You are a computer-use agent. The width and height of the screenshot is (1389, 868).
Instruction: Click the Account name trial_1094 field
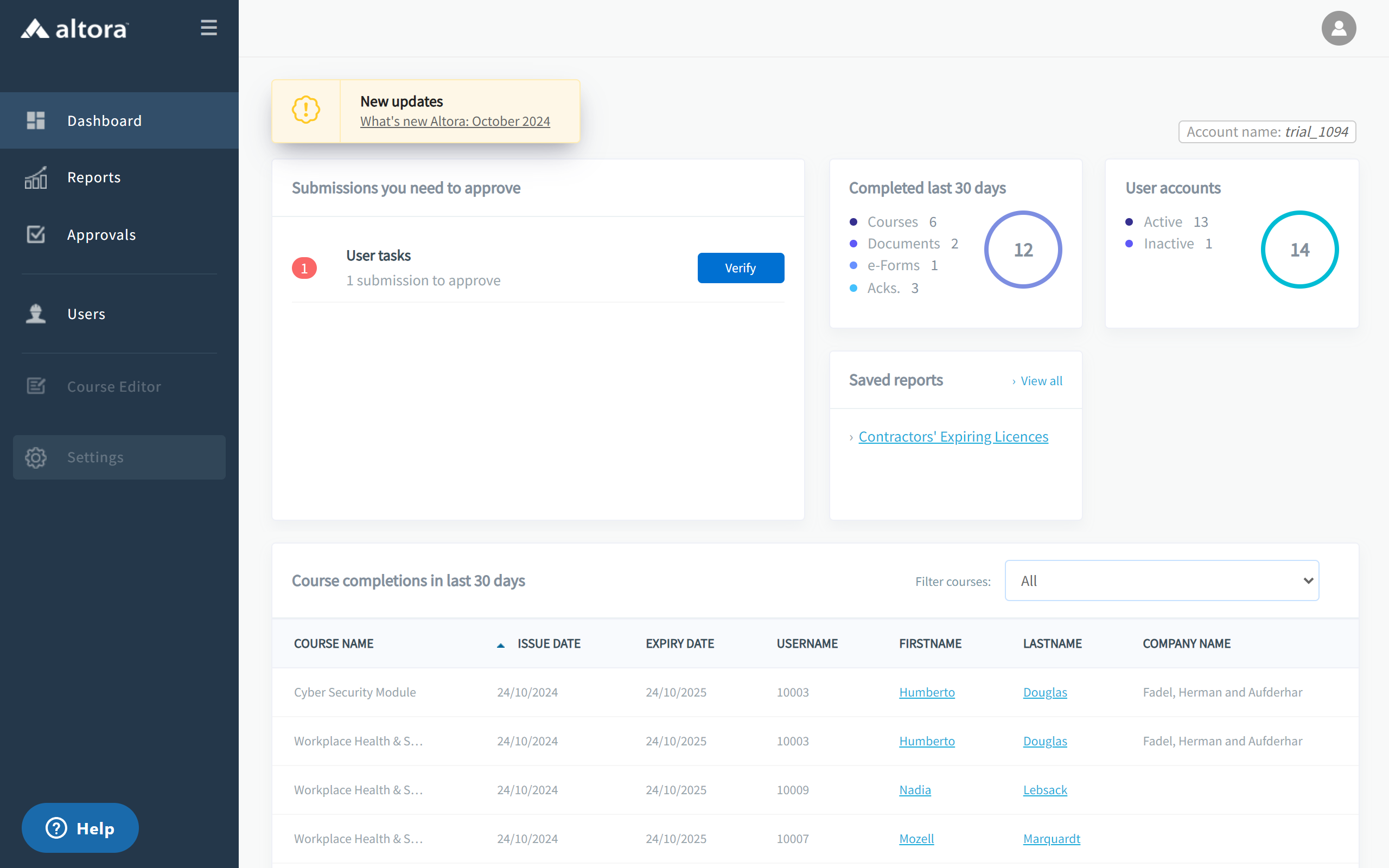pos(1267,132)
